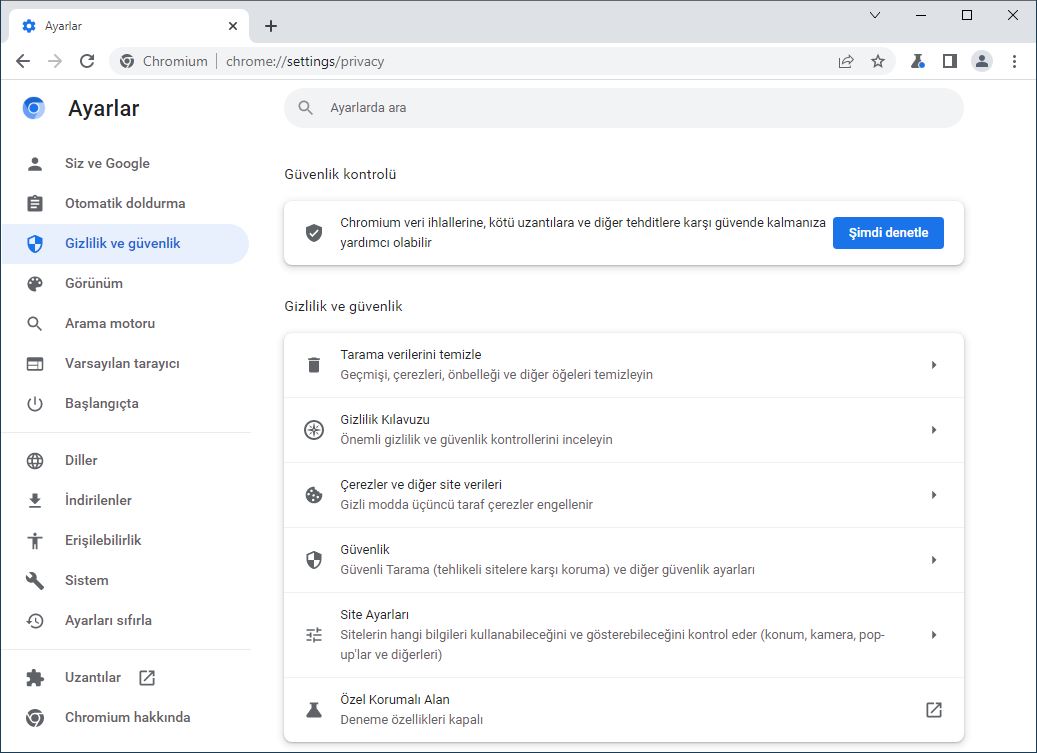
Task: Expand arrow for Güvenlik row
Action: [934, 560]
